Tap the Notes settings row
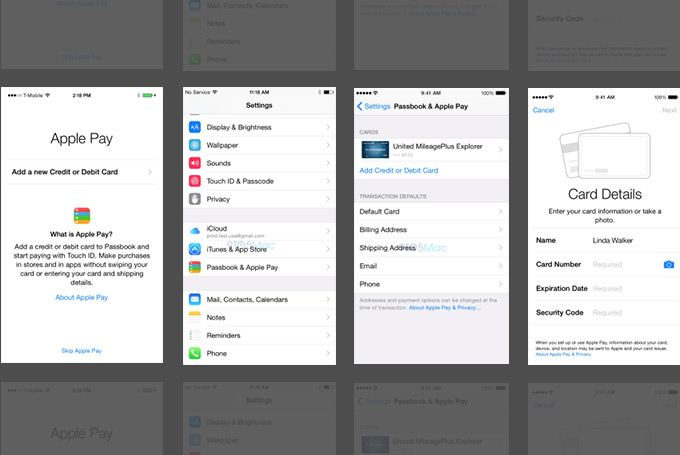 (259, 318)
